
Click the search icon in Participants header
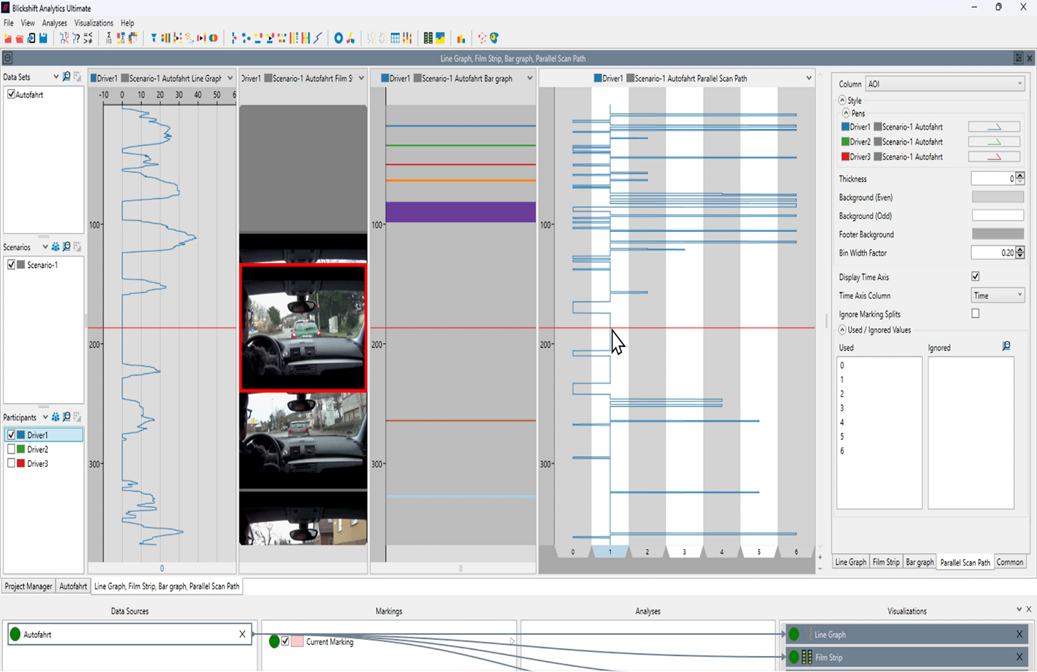pyautogui.click(x=67, y=417)
